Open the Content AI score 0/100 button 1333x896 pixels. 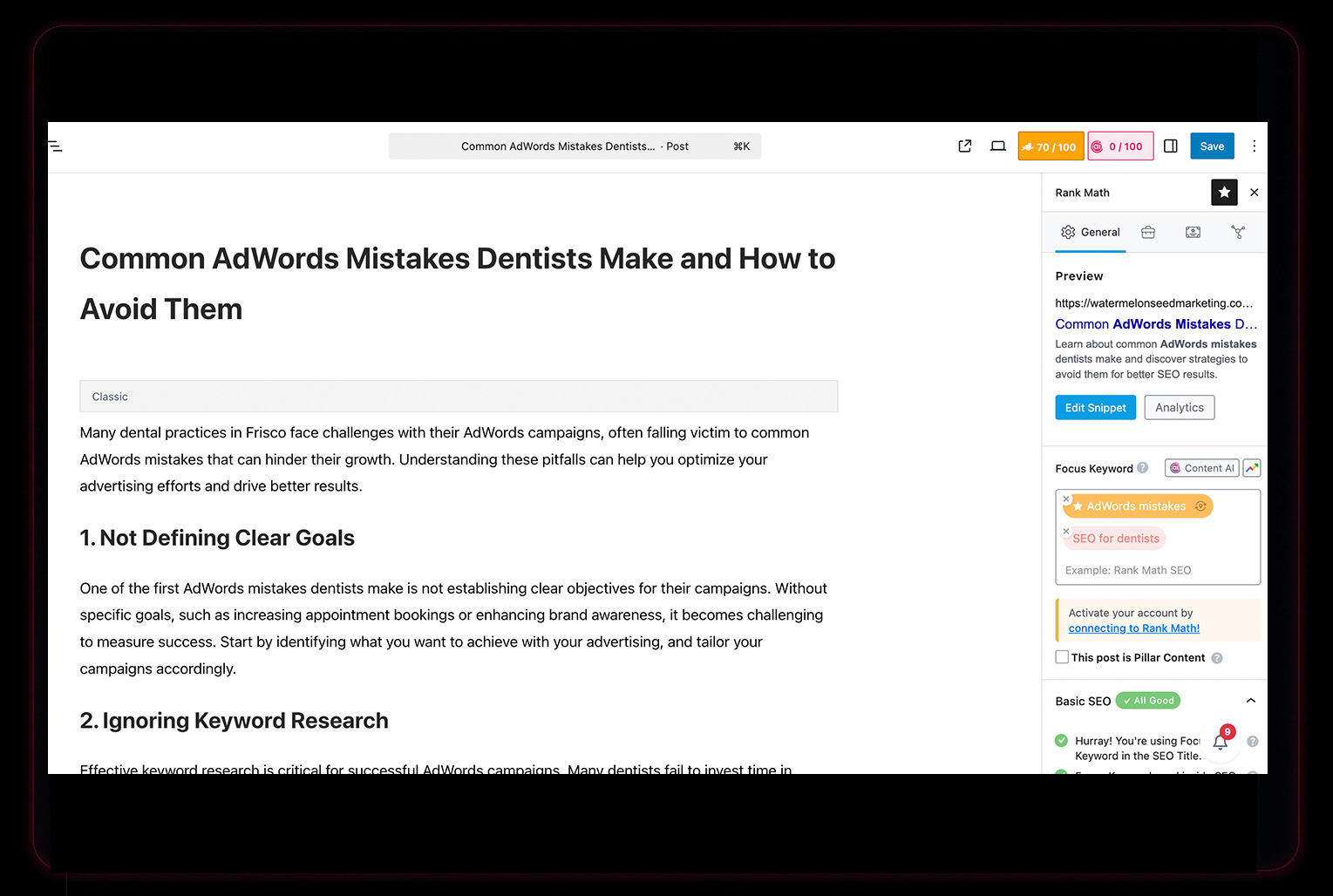click(x=1120, y=146)
